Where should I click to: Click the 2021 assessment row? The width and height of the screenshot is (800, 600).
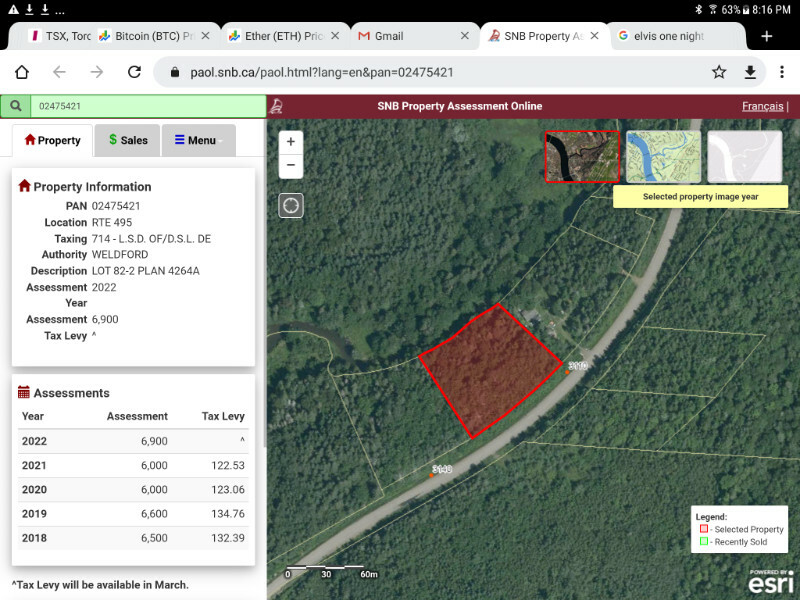[133, 465]
